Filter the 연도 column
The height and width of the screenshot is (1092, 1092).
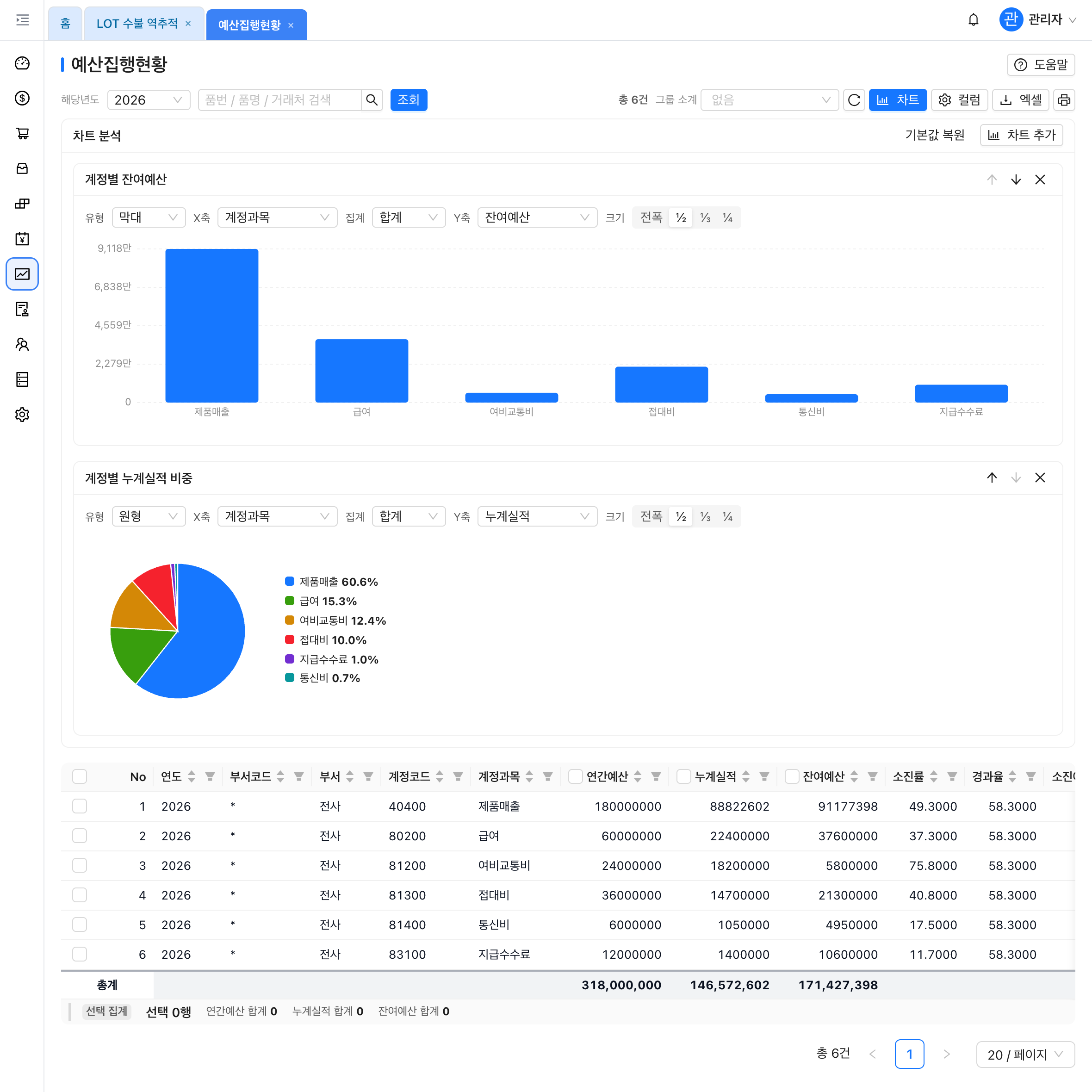point(210,776)
